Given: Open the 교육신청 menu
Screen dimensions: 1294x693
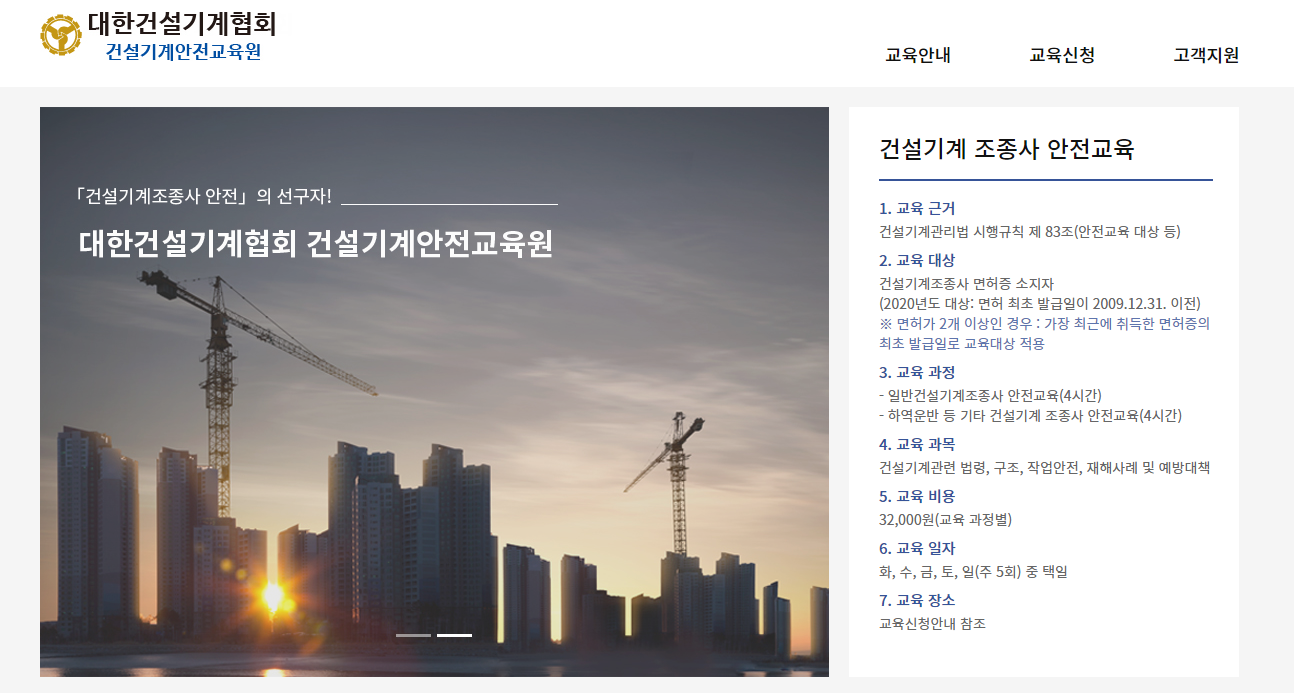Looking at the screenshot, I should [x=1062, y=55].
